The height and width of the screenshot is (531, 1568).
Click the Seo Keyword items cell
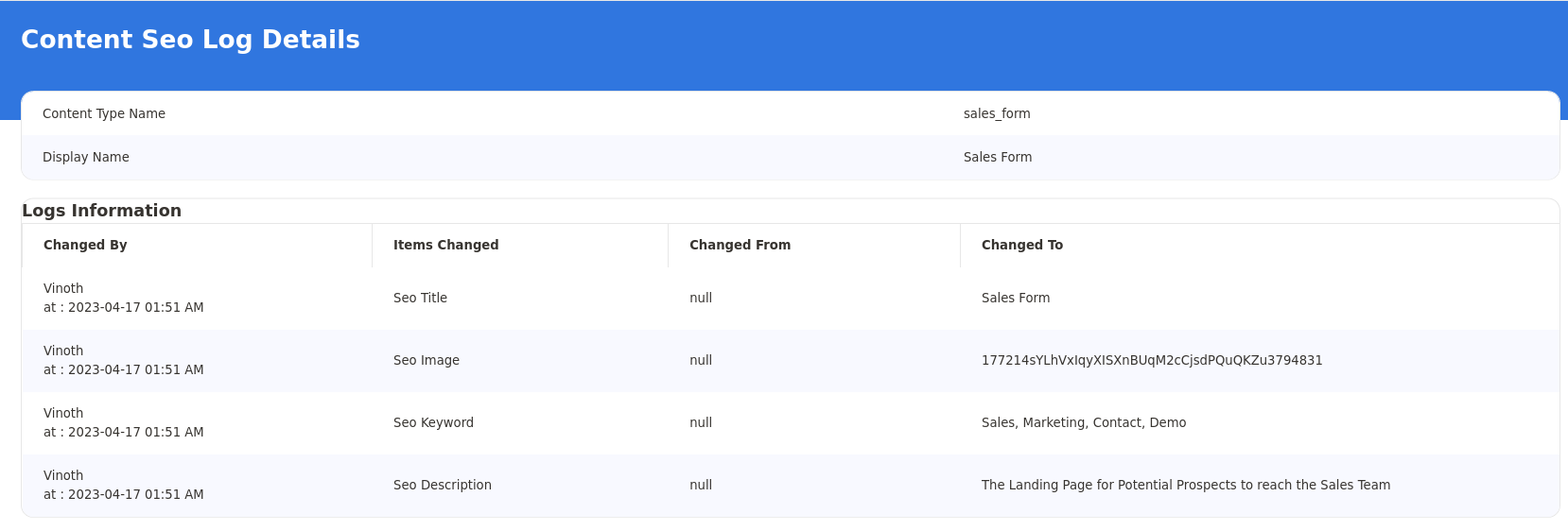433,422
